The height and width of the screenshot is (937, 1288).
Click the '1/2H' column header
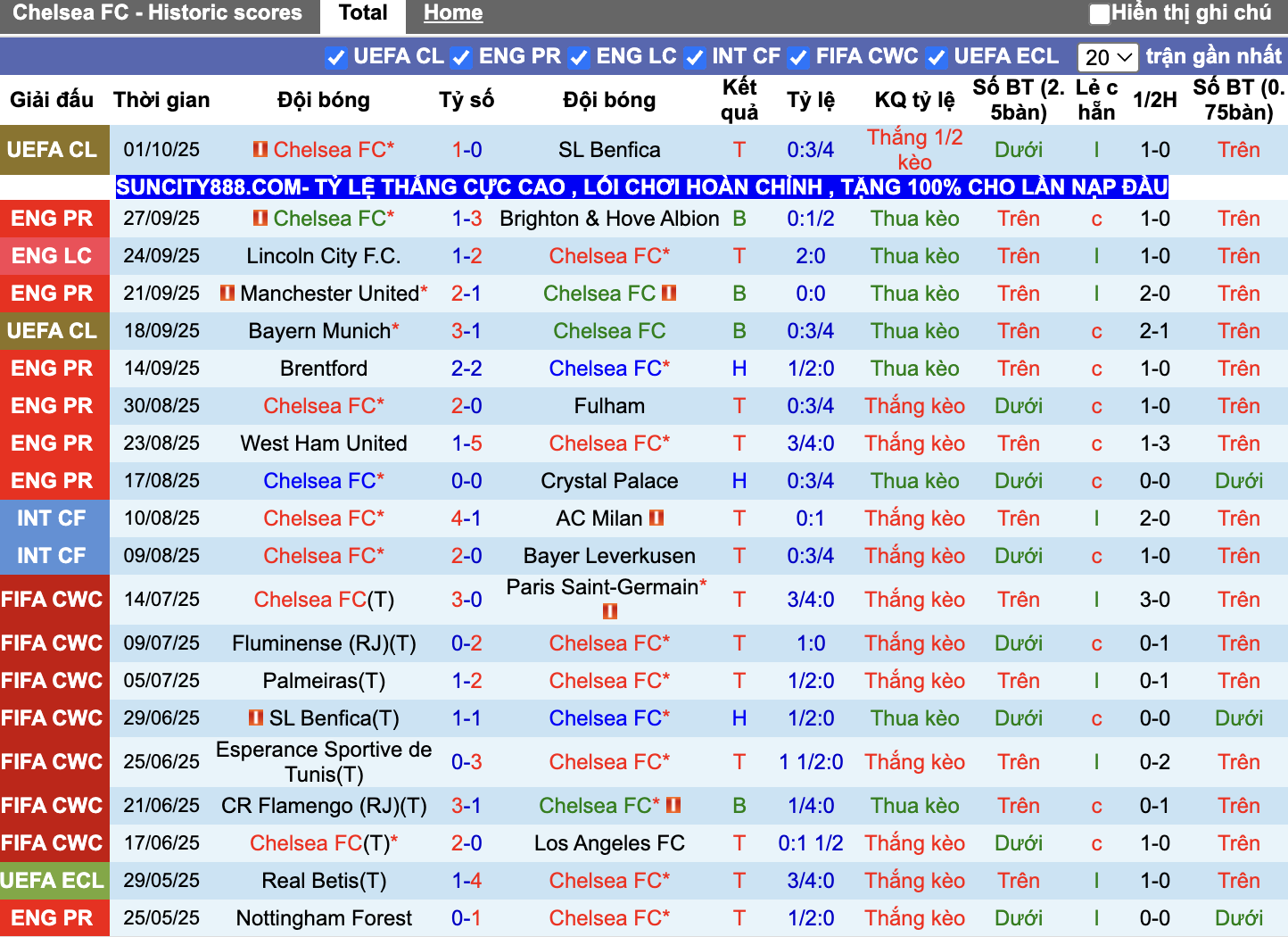point(1155,100)
